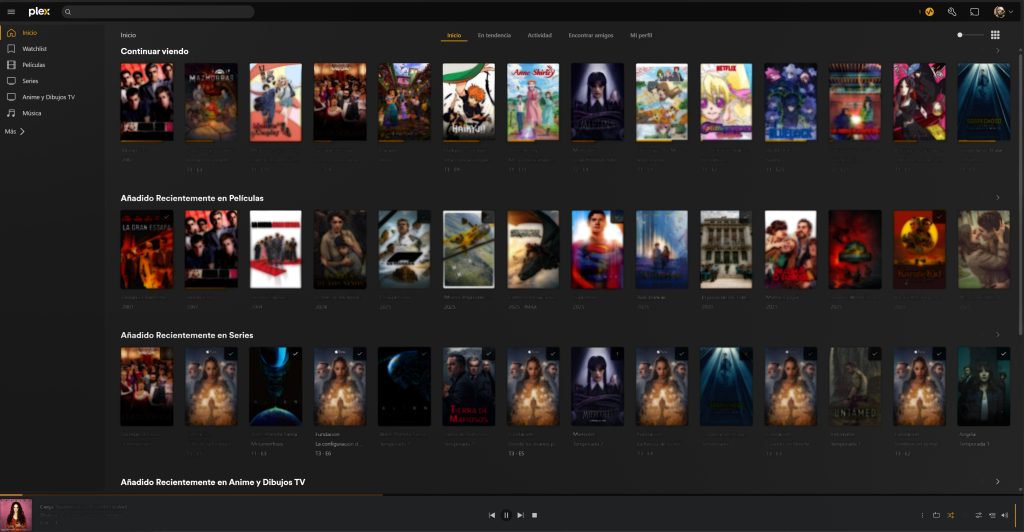The image size is (1024, 532).
Task: Select the Inicio tab
Action: [x=454, y=35]
